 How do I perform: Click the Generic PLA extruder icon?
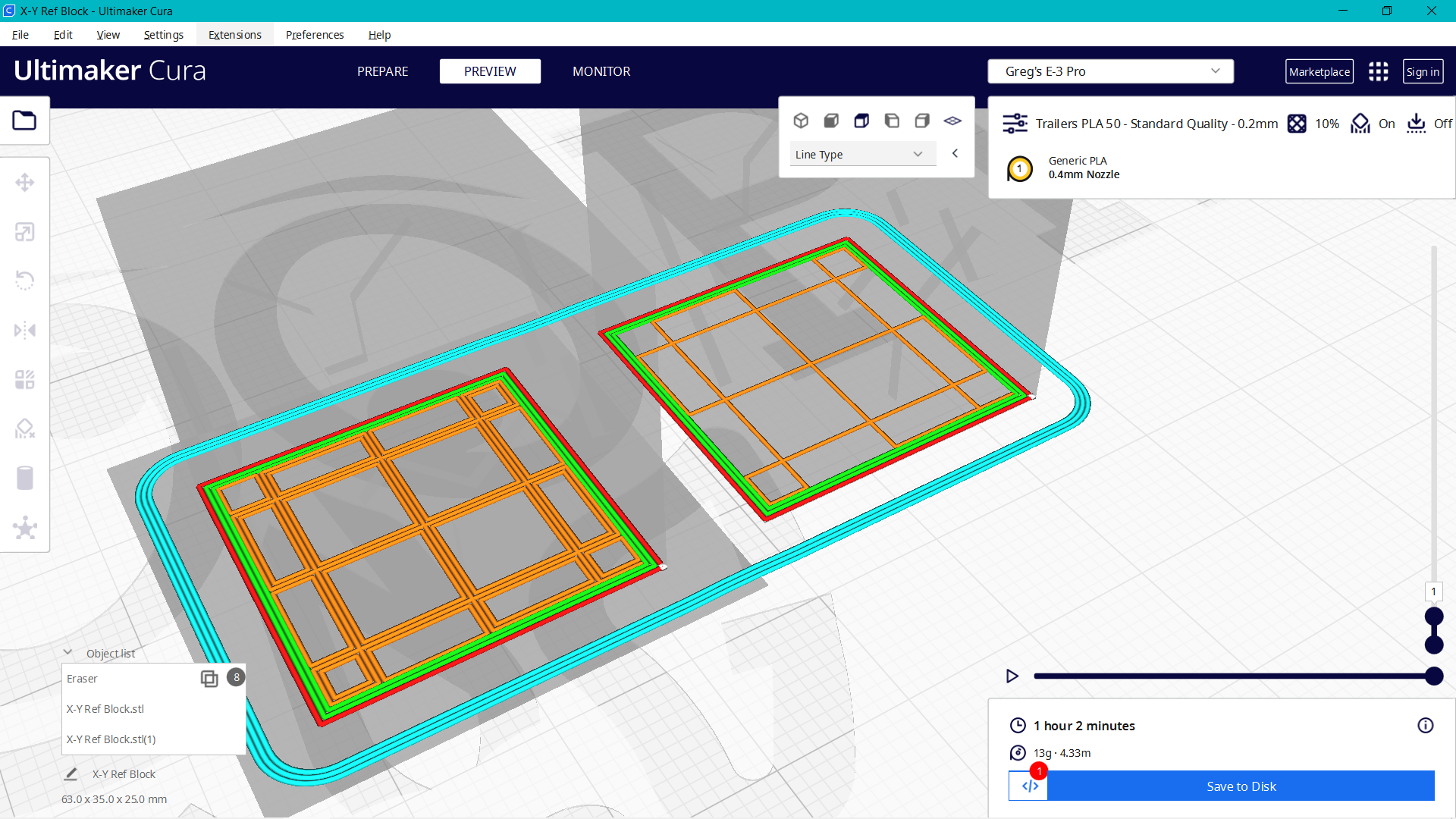pyautogui.click(x=1020, y=168)
